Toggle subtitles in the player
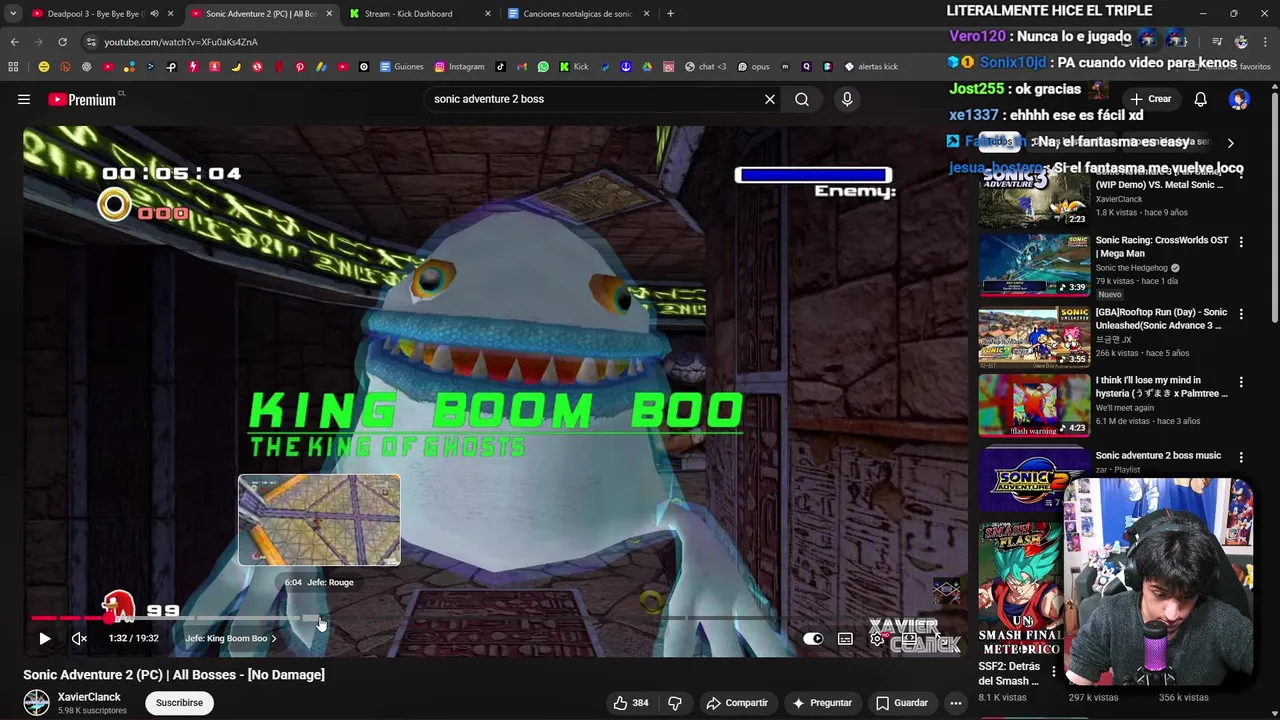The height and width of the screenshot is (720, 1280). click(845, 638)
